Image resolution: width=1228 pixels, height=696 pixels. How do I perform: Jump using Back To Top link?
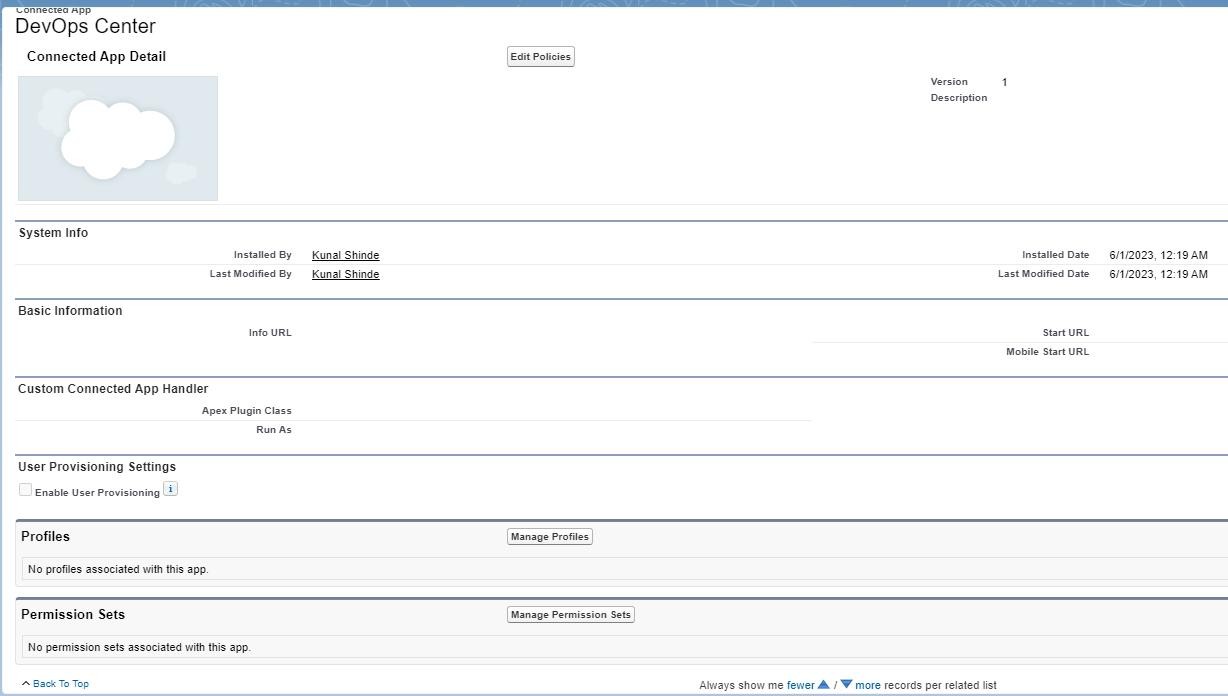pos(61,684)
